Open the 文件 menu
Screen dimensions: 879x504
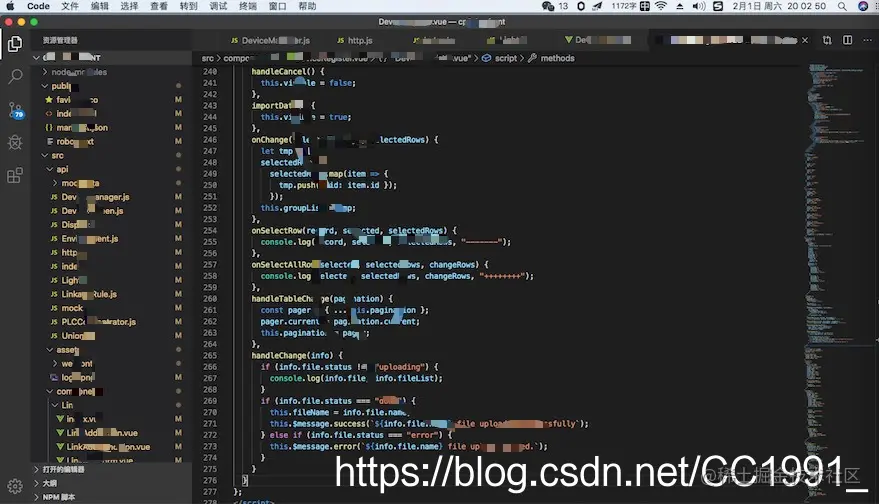[x=70, y=6]
